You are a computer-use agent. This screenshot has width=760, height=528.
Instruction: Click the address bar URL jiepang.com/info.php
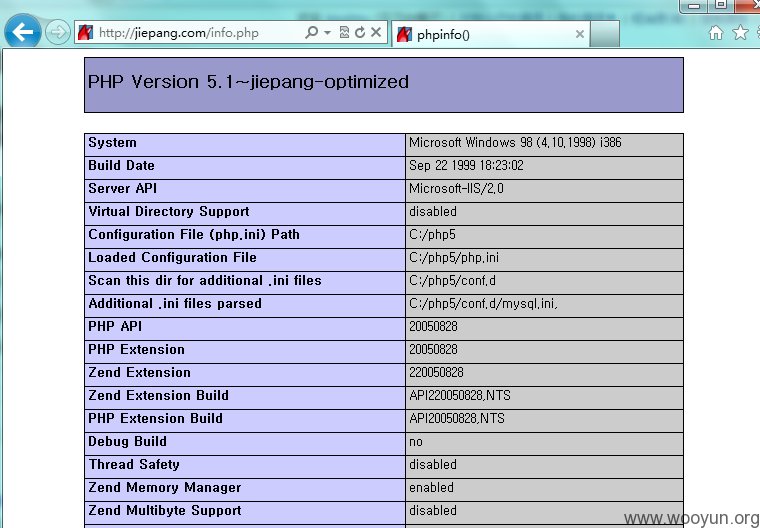click(178, 33)
